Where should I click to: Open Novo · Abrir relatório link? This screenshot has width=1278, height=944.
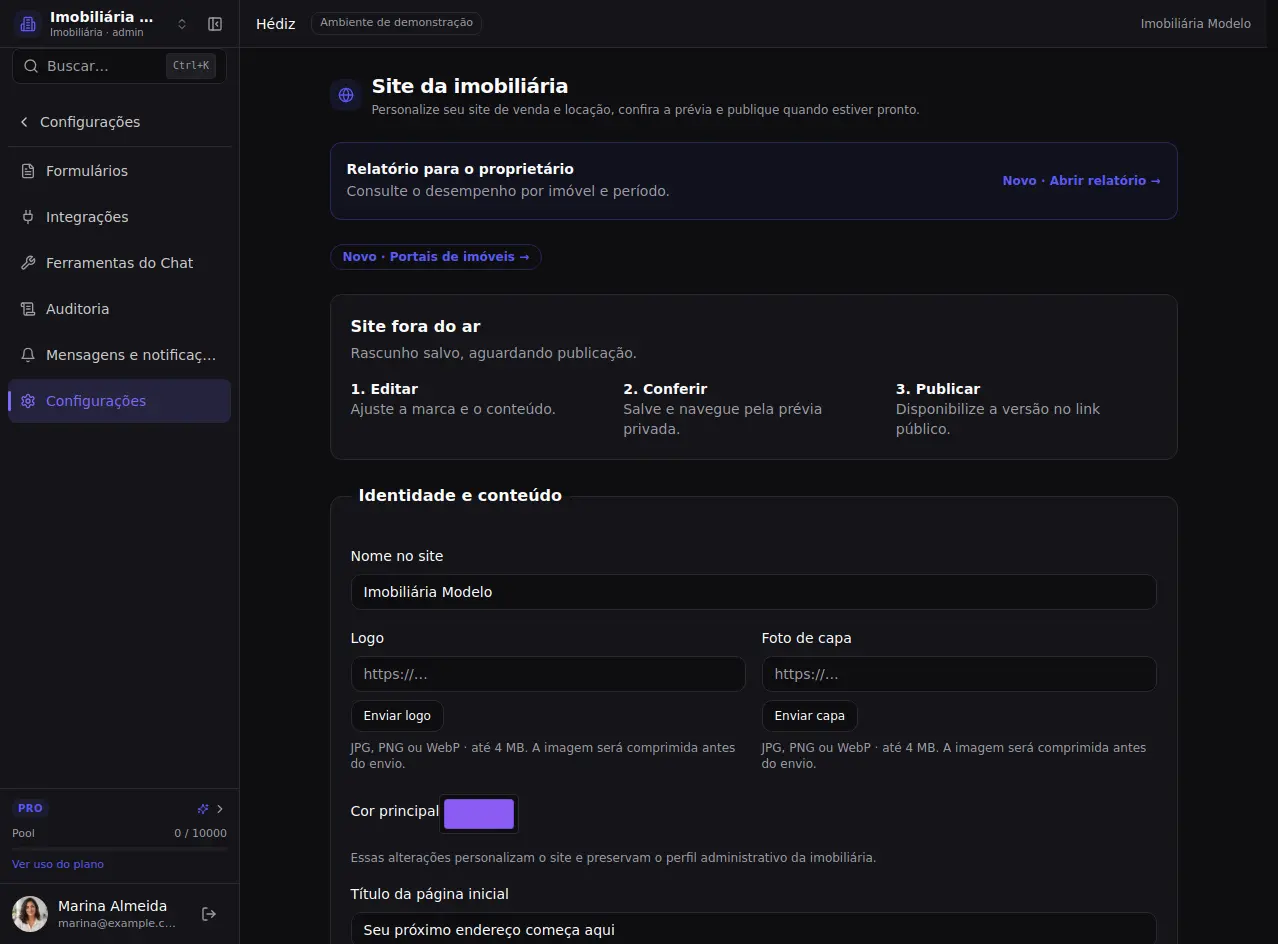[x=1081, y=181]
